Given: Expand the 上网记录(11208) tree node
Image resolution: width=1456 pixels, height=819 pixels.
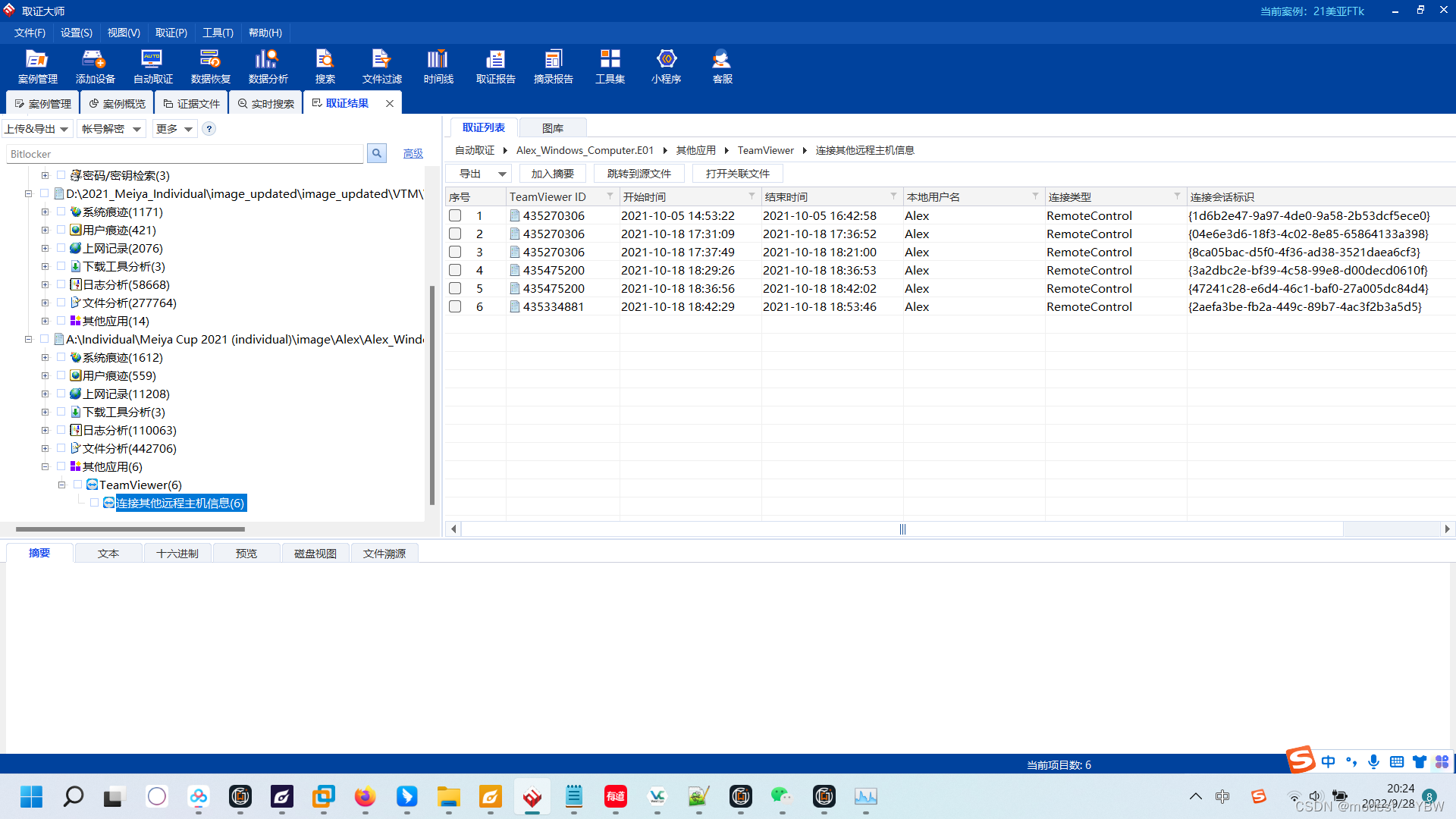Looking at the screenshot, I should click(45, 394).
